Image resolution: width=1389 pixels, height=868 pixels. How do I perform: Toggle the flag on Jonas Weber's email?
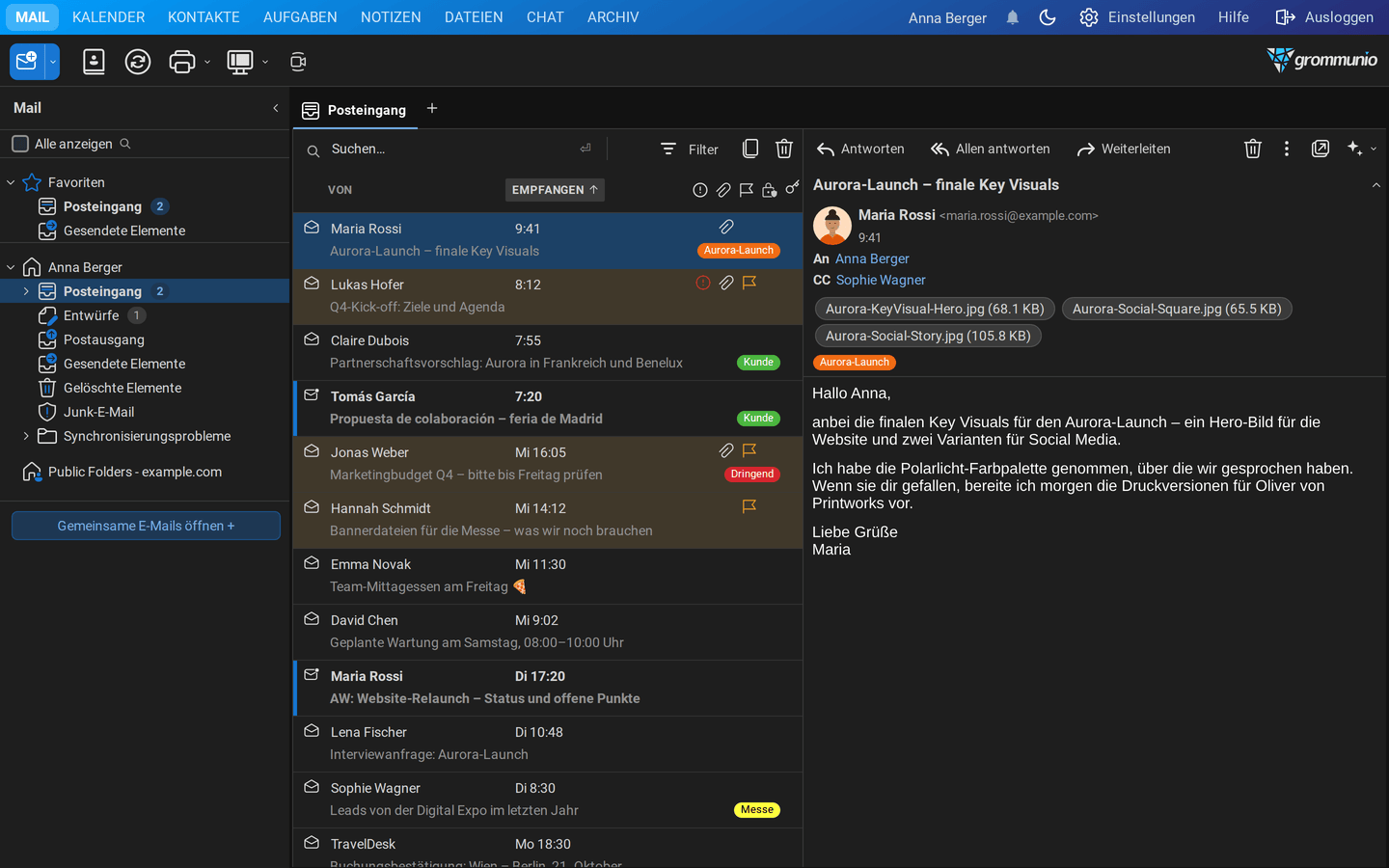coord(749,450)
